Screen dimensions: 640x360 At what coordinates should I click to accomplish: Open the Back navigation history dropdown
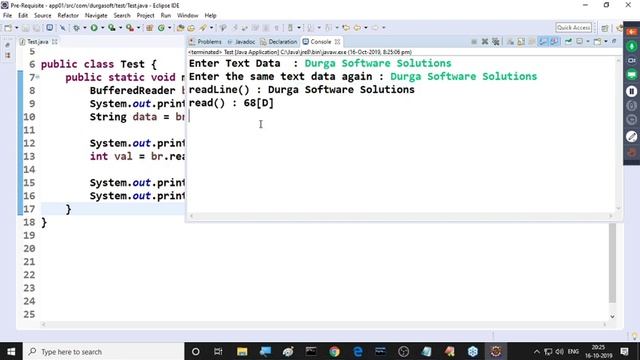366,28
